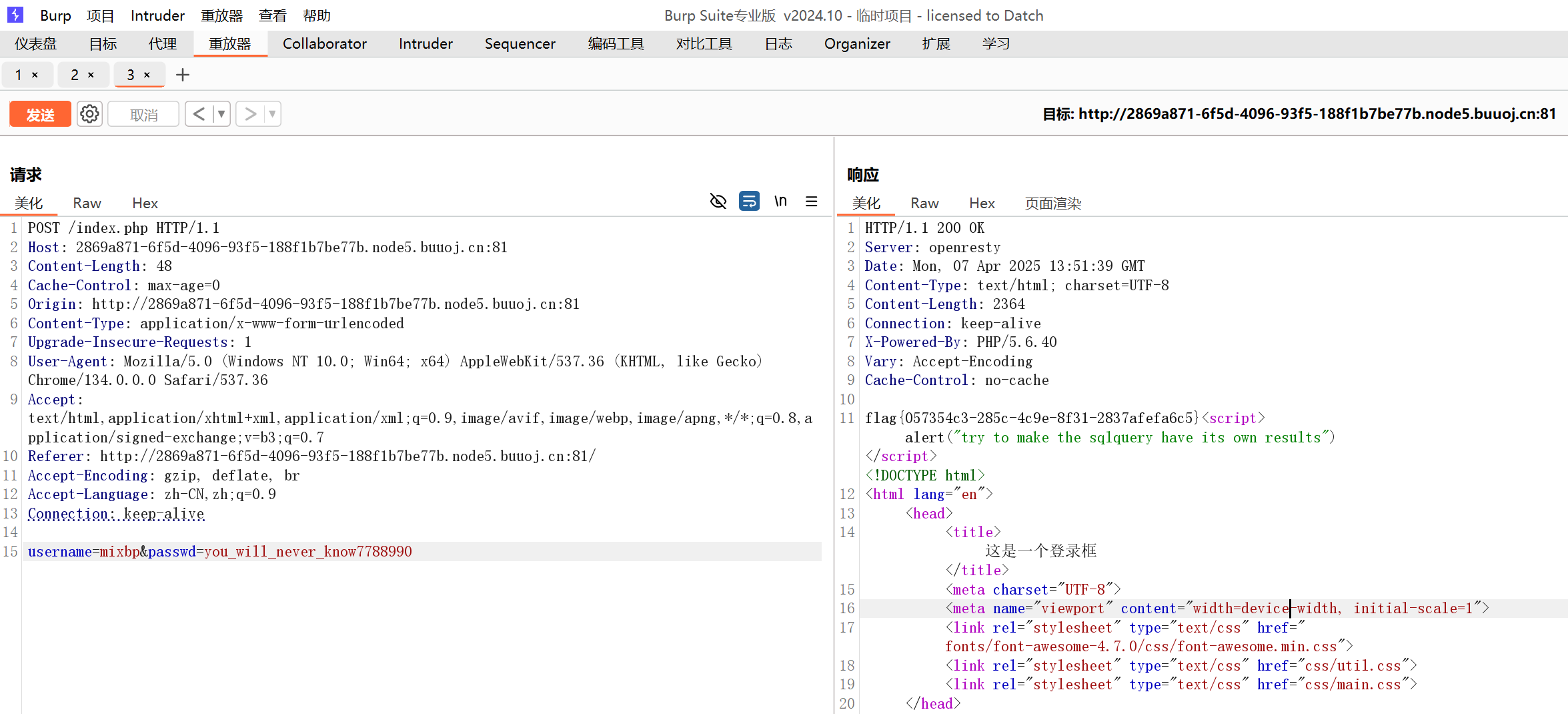Go forward to the next request arrow
The width and height of the screenshot is (1568, 714).
click(250, 114)
